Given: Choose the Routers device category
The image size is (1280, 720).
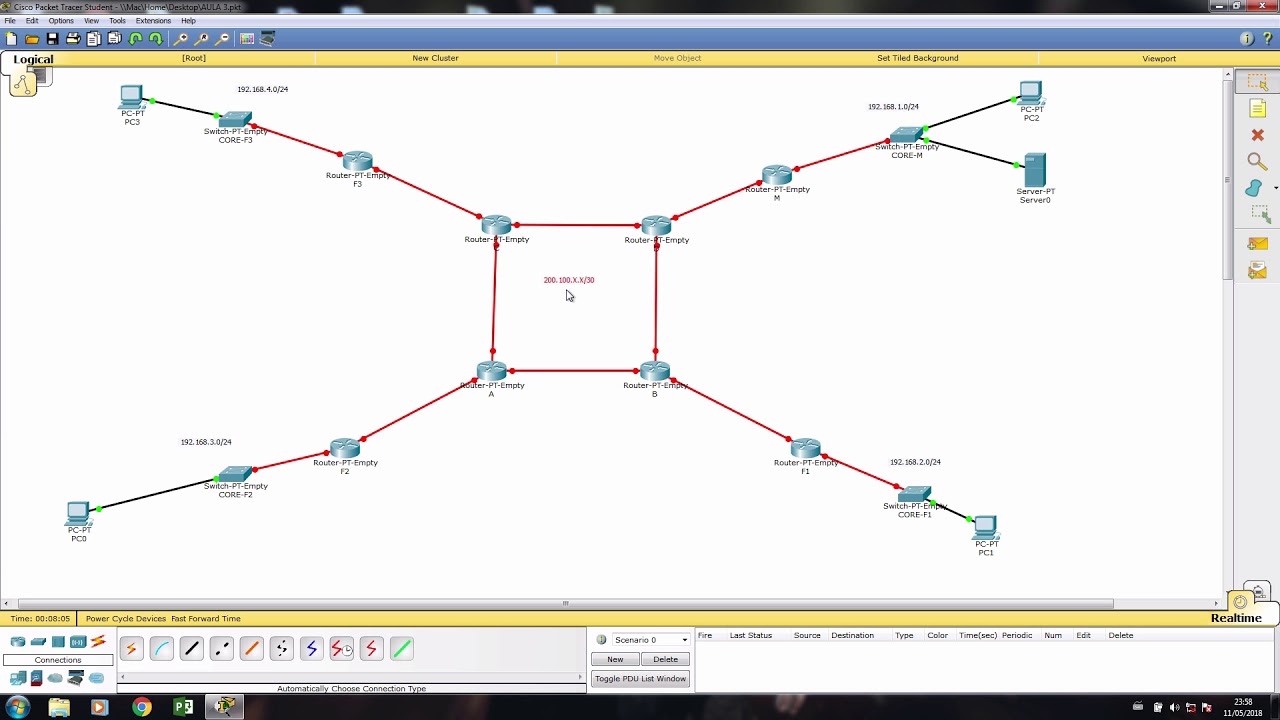Looking at the screenshot, I should [18, 642].
